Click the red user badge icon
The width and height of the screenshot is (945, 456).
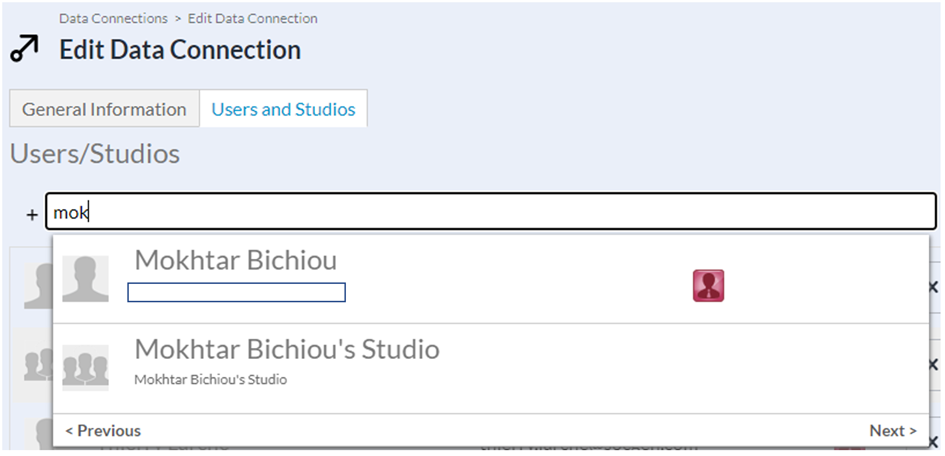coord(708,286)
